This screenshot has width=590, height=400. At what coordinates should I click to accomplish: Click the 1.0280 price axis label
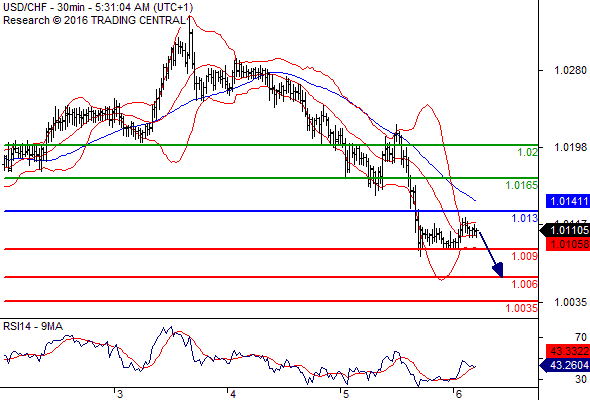pyautogui.click(x=570, y=70)
